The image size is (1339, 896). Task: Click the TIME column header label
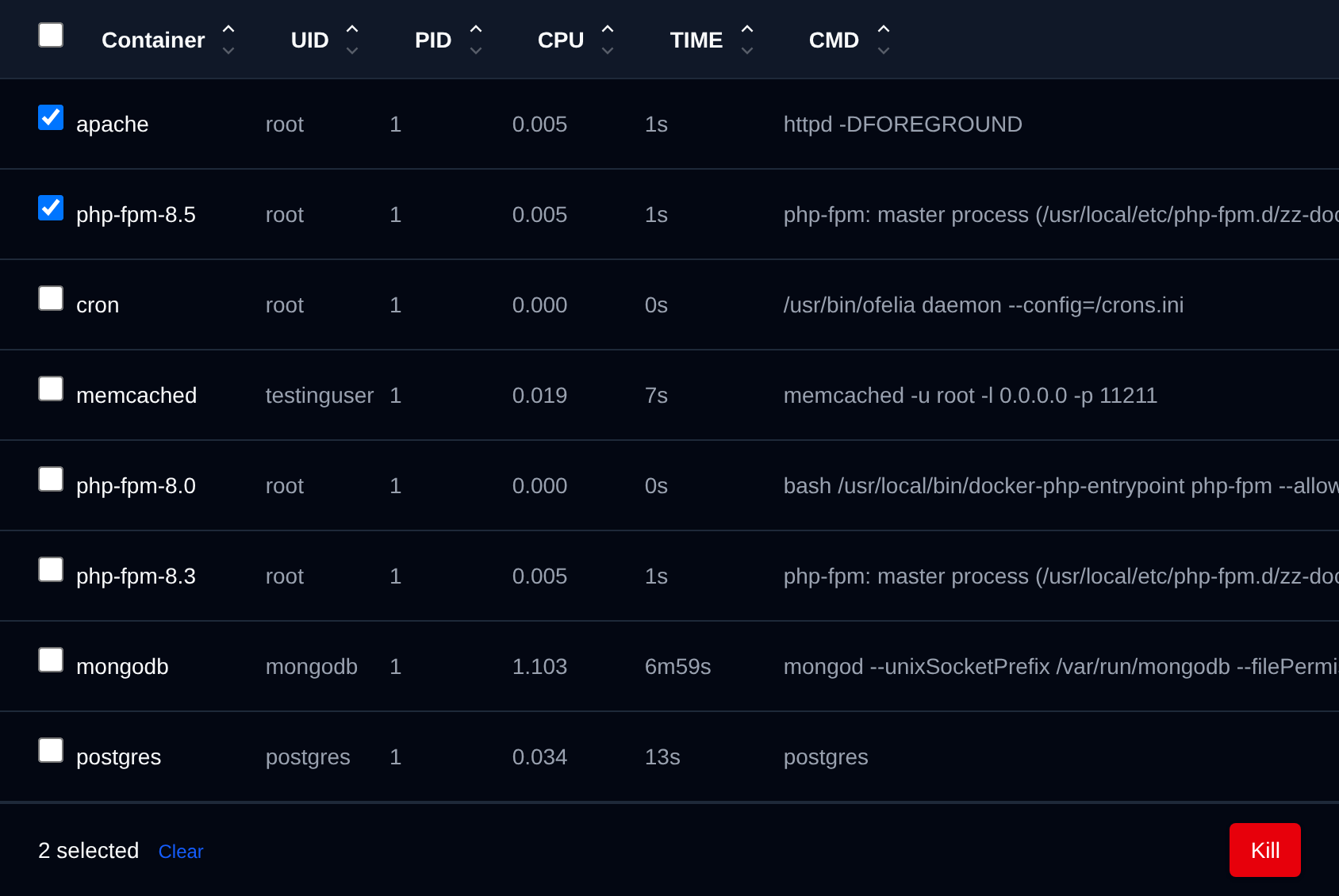[x=696, y=40]
